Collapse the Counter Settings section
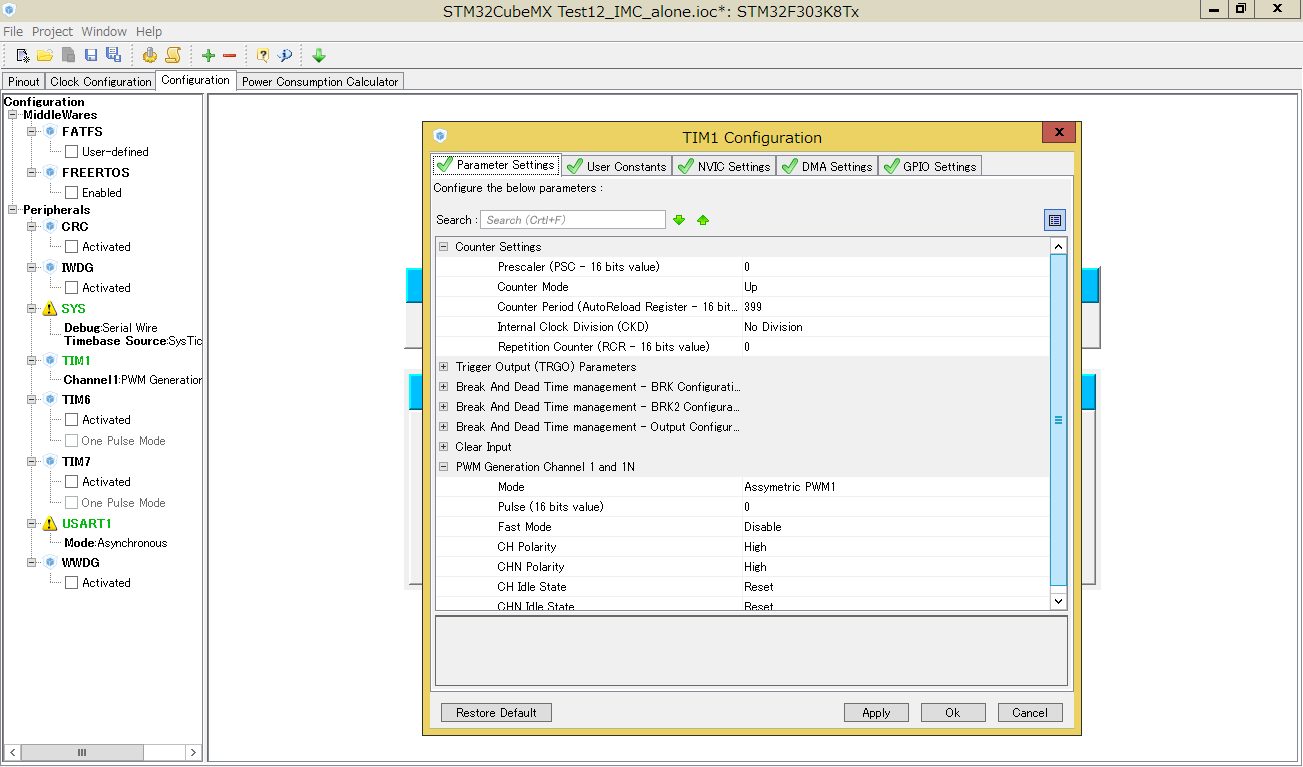Image resolution: width=1303 pixels, height=767 pixels. click(441, 246)
